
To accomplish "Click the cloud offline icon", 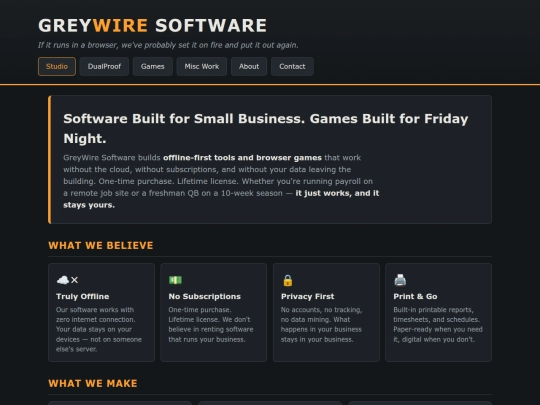I will click(67, 280).
